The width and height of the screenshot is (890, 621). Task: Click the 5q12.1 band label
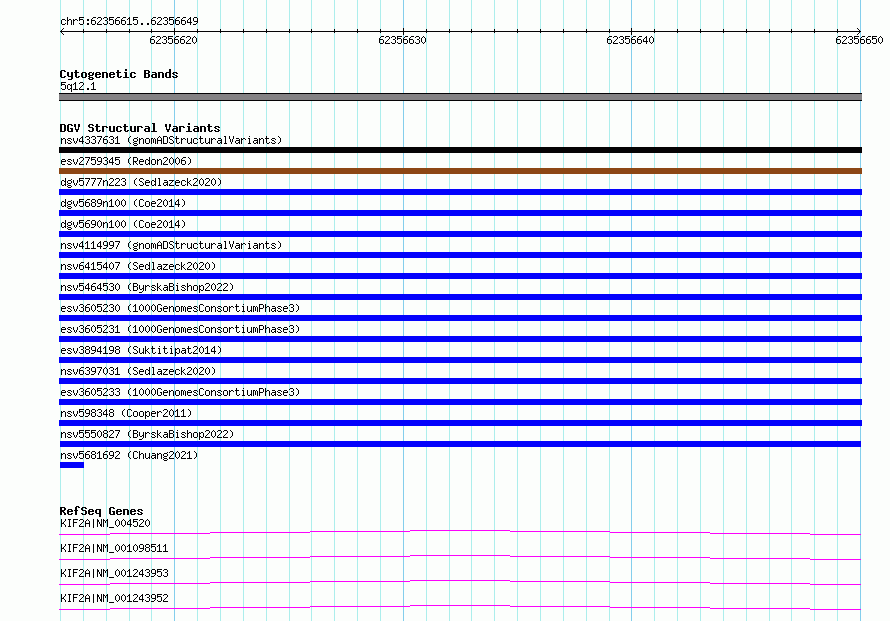(78, 86)
